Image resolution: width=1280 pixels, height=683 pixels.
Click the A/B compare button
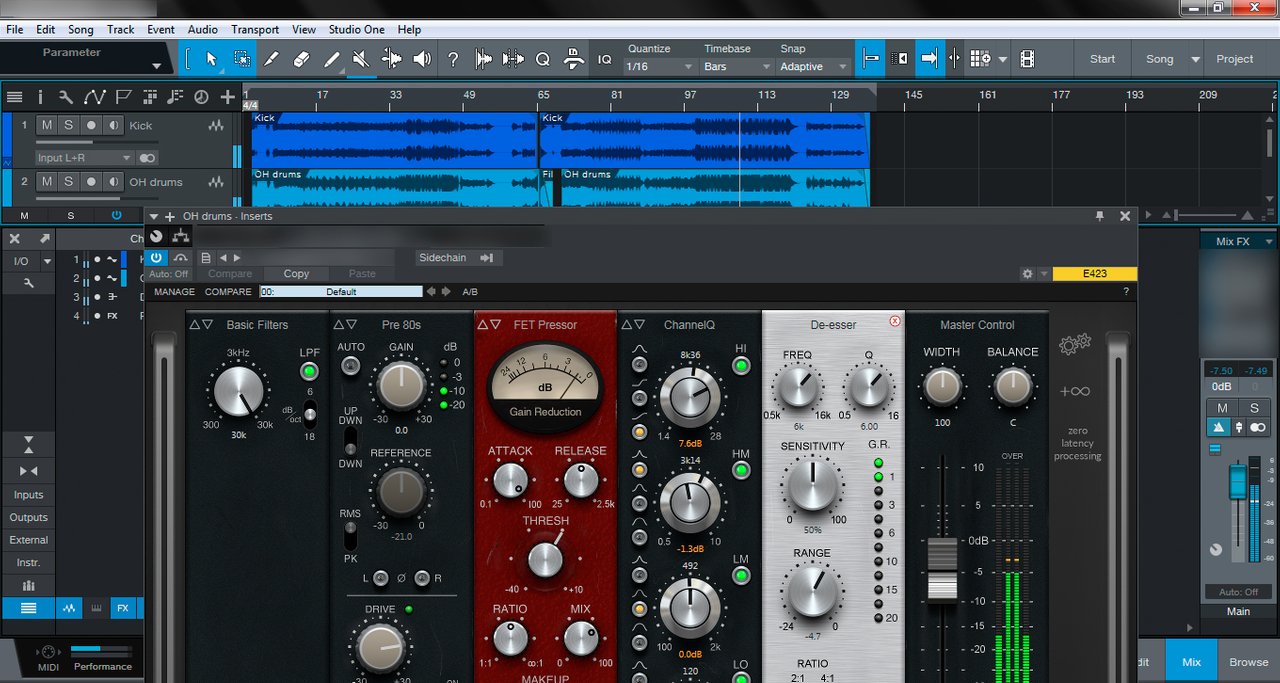(470, 292)
